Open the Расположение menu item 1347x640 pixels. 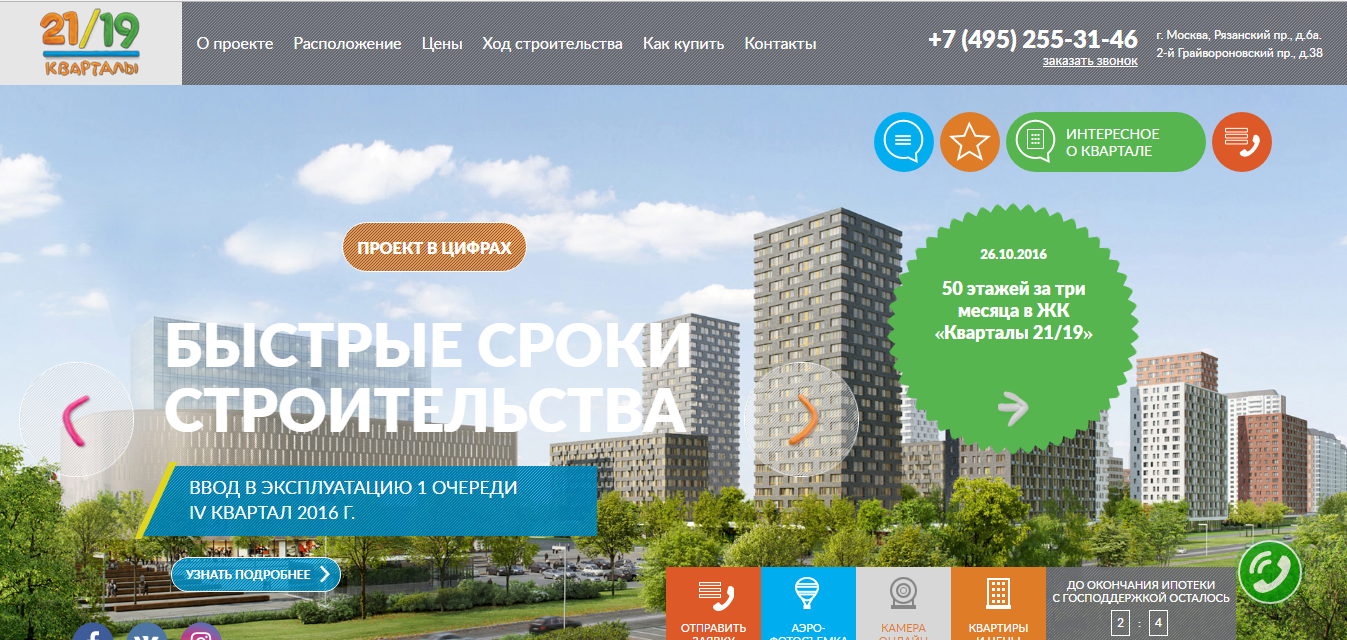point(347,44)
